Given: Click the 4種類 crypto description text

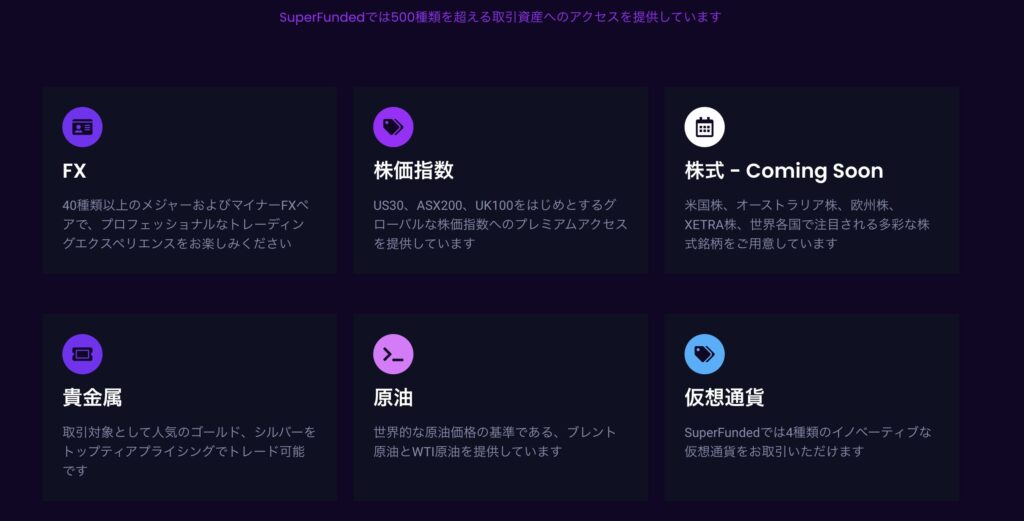Looking at the screenshot, I should point(807,441).
